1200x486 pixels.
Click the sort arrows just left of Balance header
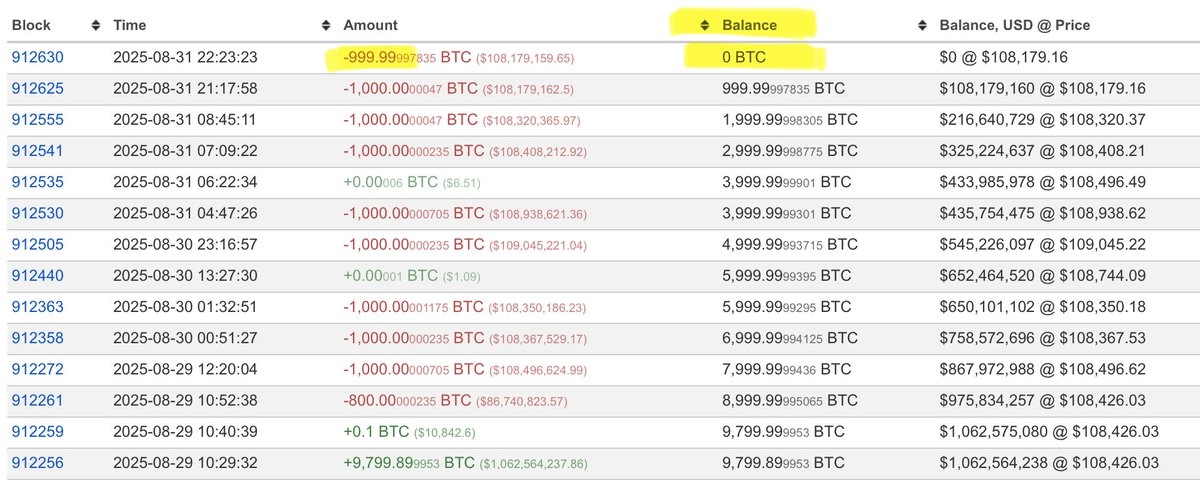click(x=704, y=25)
